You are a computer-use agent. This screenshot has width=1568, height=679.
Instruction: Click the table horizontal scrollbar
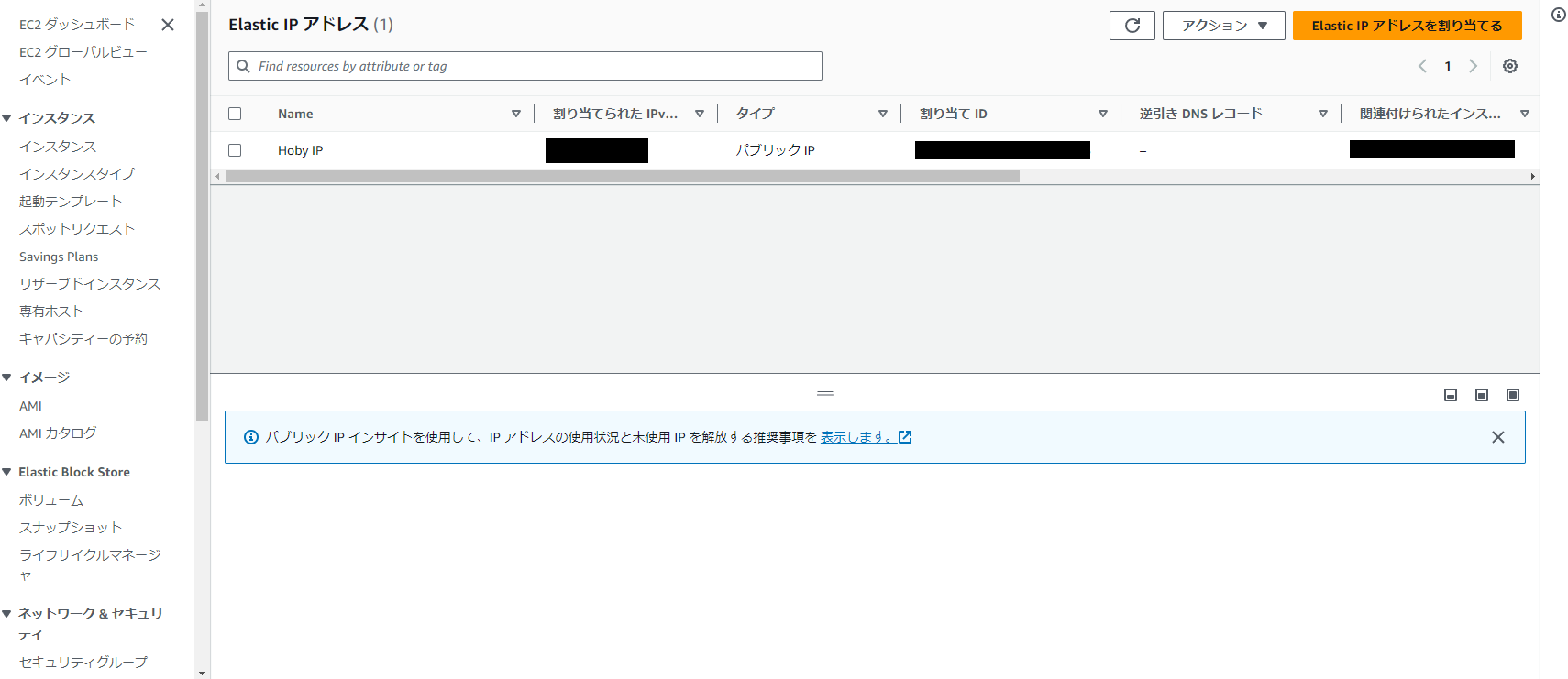623,176
